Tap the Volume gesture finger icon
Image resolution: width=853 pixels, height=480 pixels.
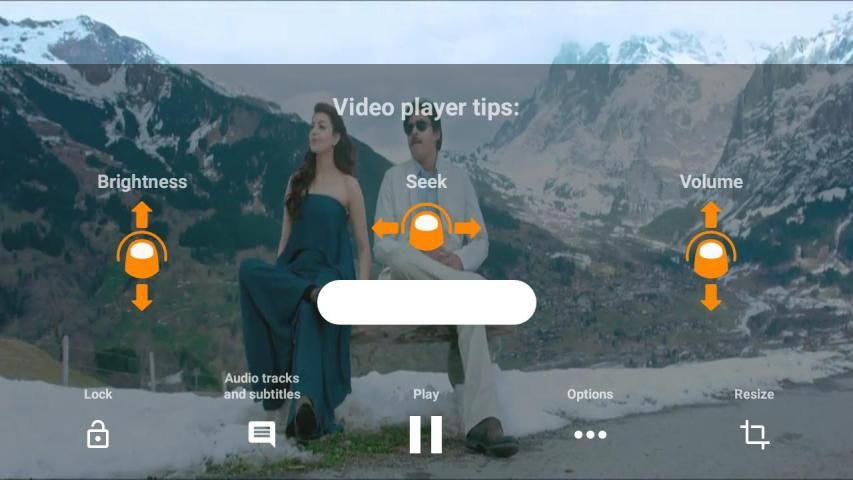coord(711,256)
